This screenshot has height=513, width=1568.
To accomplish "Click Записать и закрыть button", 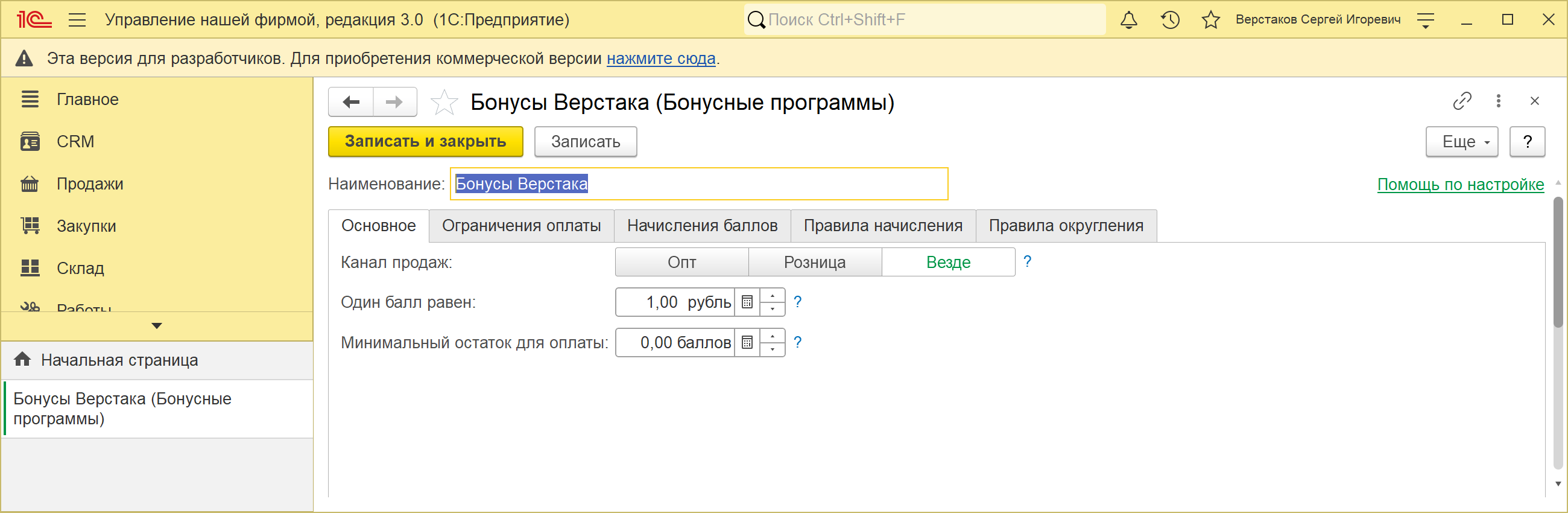I will [425, 141].
